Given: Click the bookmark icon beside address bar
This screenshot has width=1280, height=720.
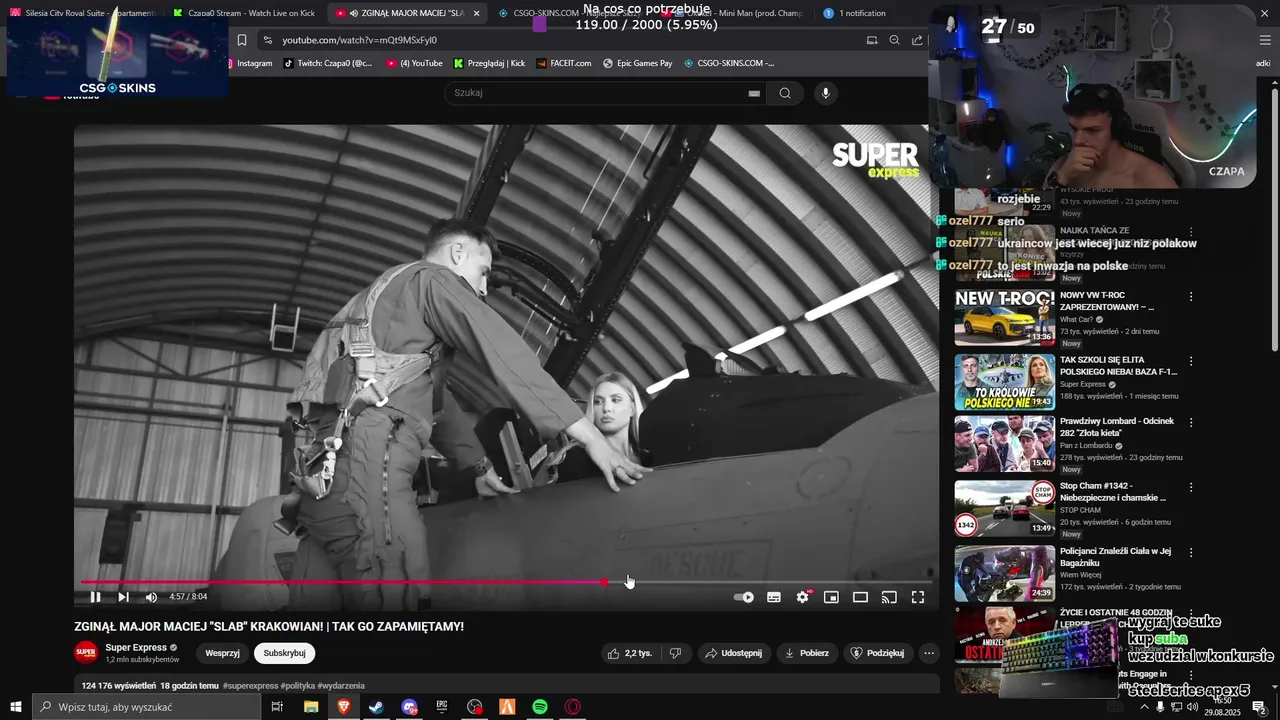Looking at the screenshot, I should pyautogui.click(x=241, y=40).
